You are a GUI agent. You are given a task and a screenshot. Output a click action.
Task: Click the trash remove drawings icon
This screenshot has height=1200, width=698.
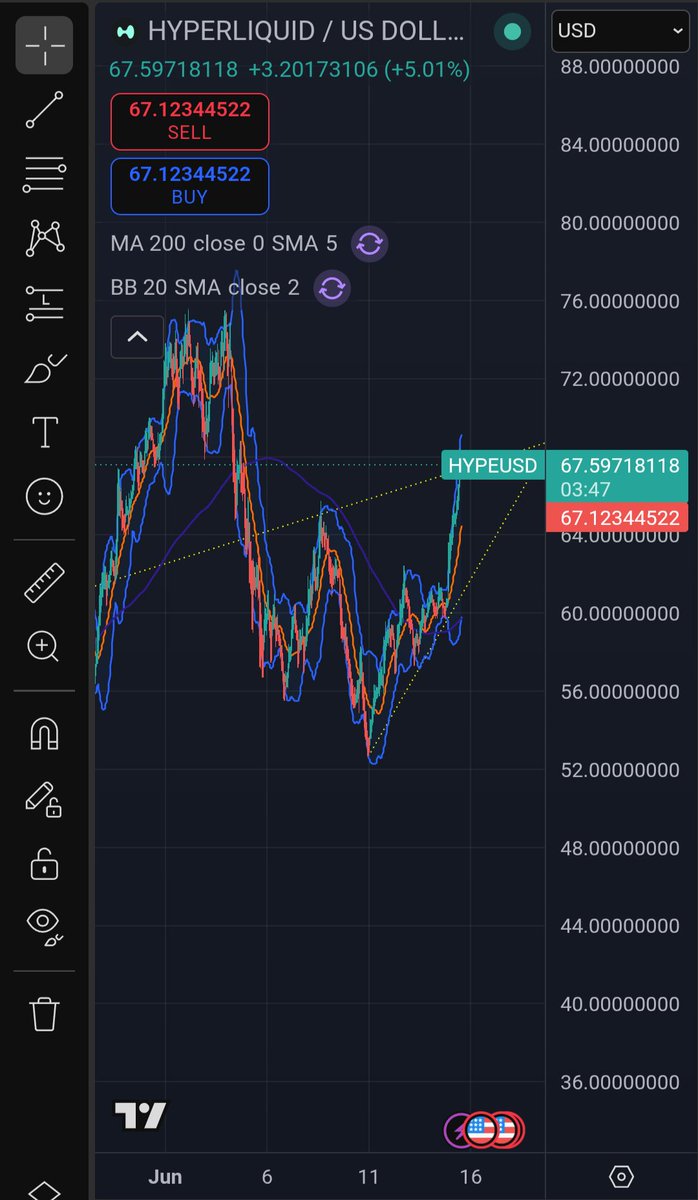(44, 1014)
